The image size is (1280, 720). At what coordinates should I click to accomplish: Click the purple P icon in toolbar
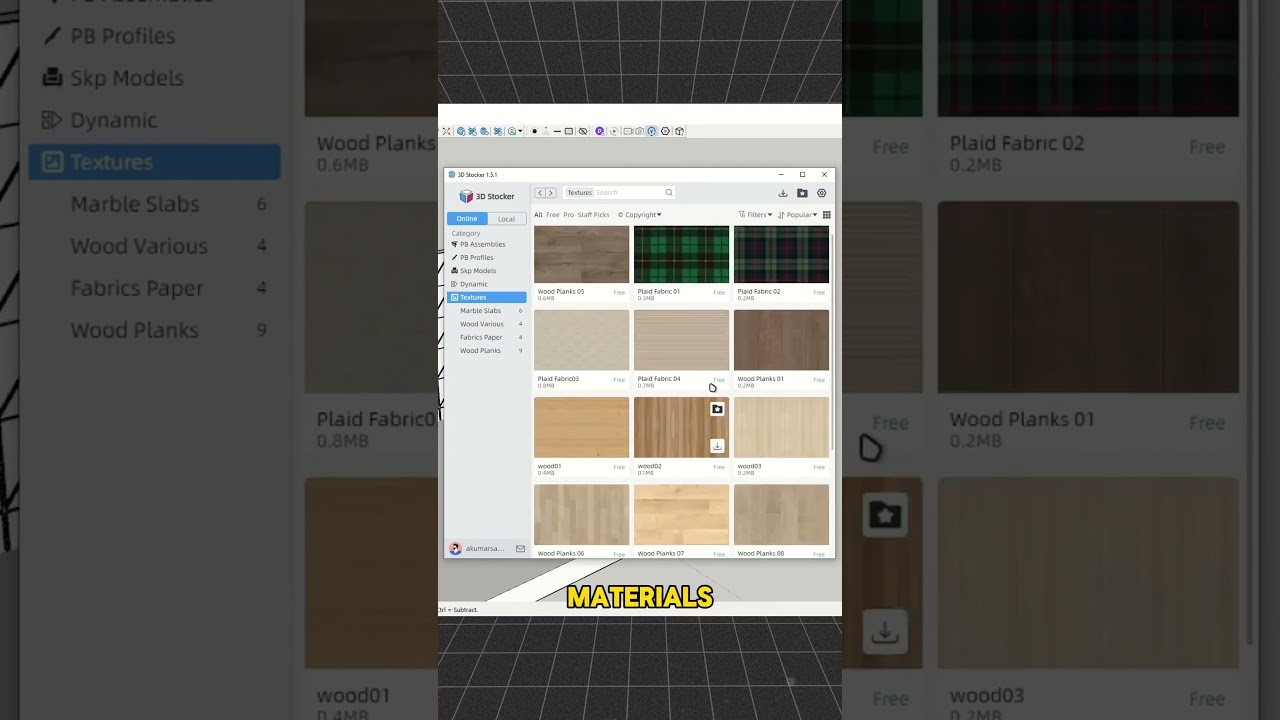(x=600, y=131)
